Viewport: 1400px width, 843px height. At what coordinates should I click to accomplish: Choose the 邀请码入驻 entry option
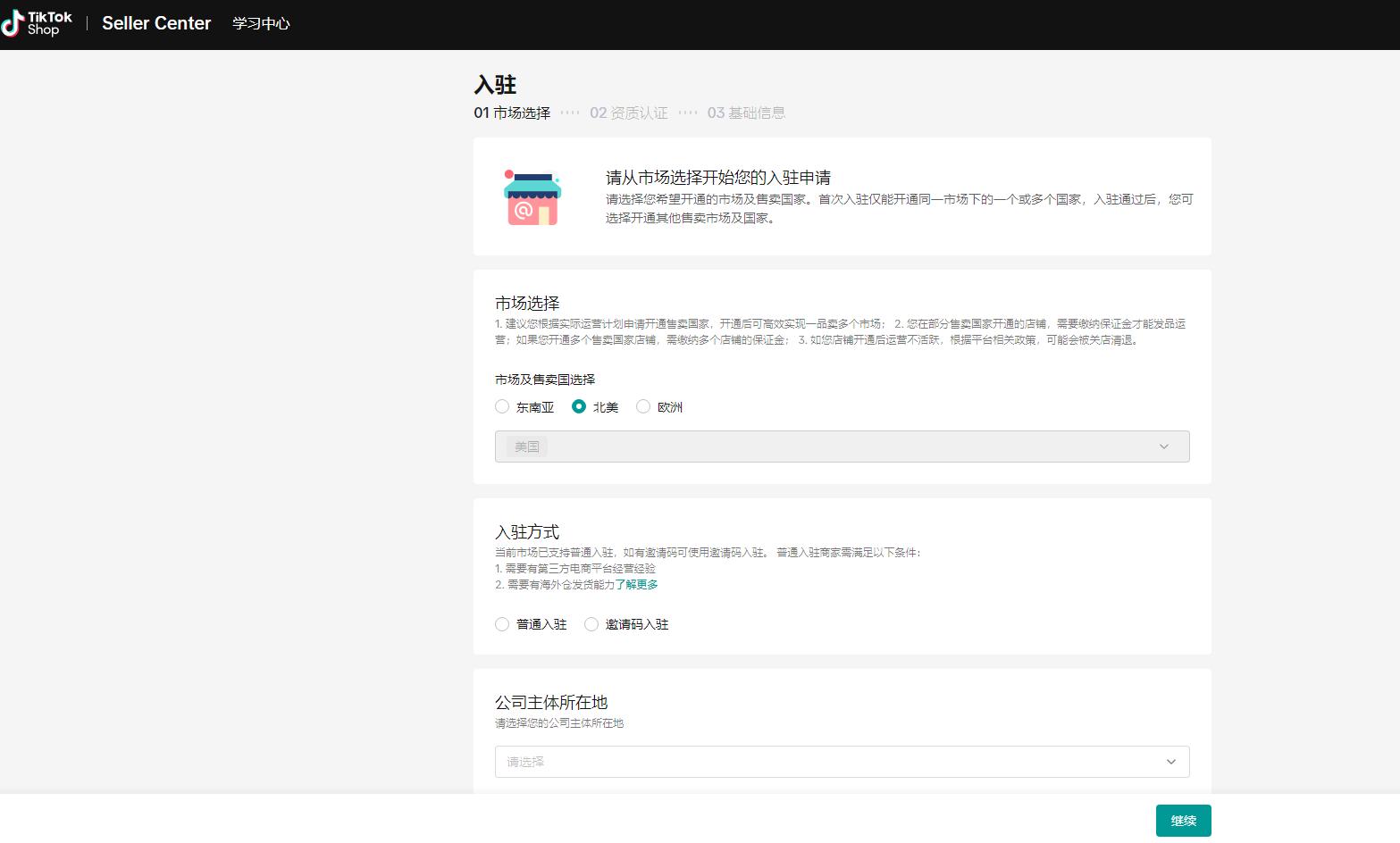point(591,624)
